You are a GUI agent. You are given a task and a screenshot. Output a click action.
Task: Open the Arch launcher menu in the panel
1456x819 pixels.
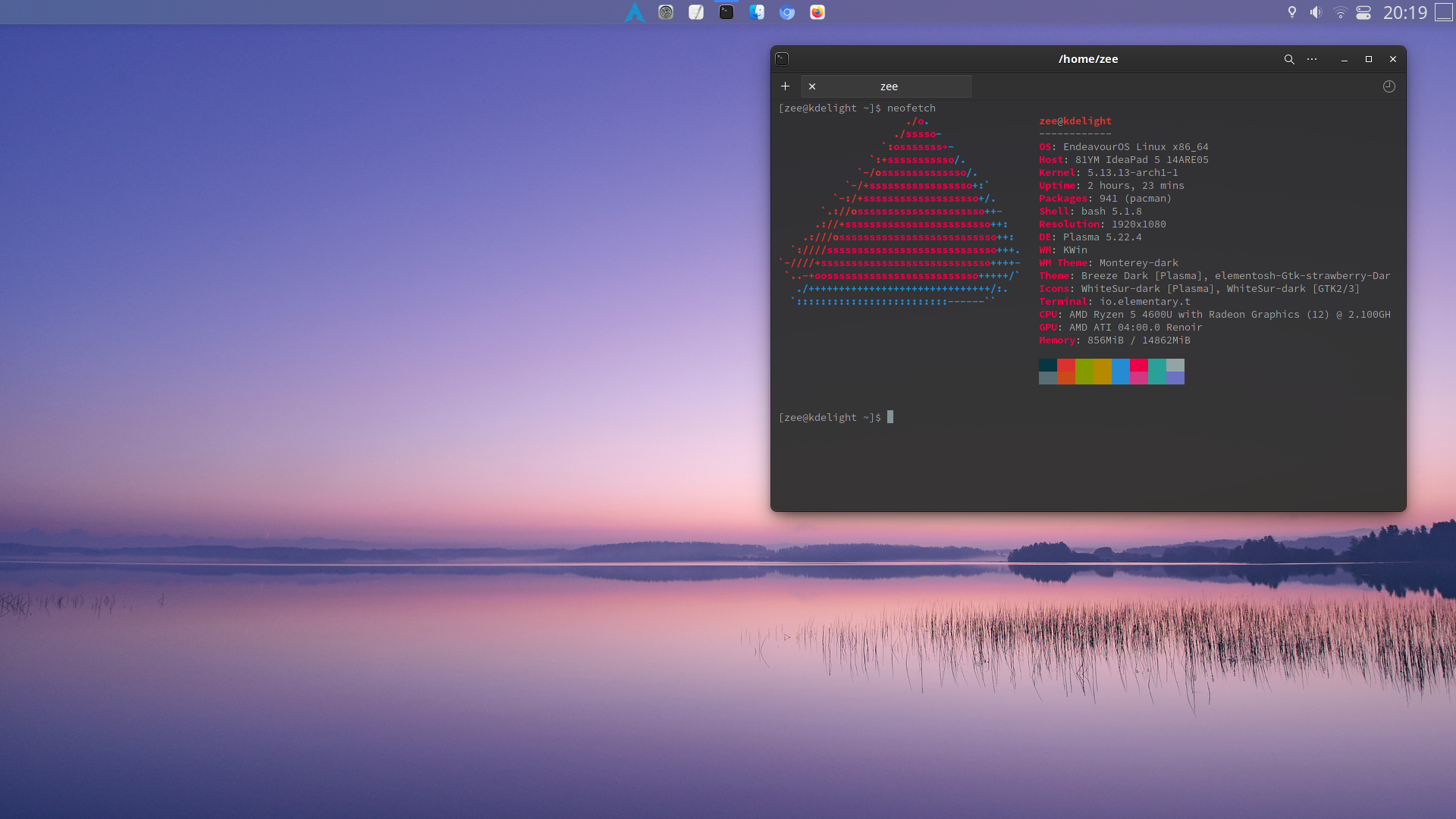pyautogui.click(x=635, y=12)
